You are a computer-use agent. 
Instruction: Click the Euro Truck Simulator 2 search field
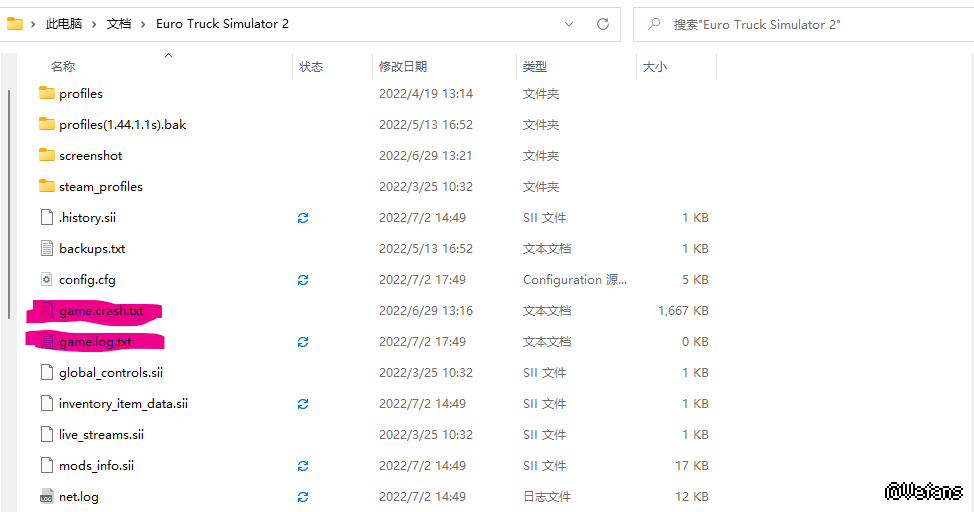point(800,24)
